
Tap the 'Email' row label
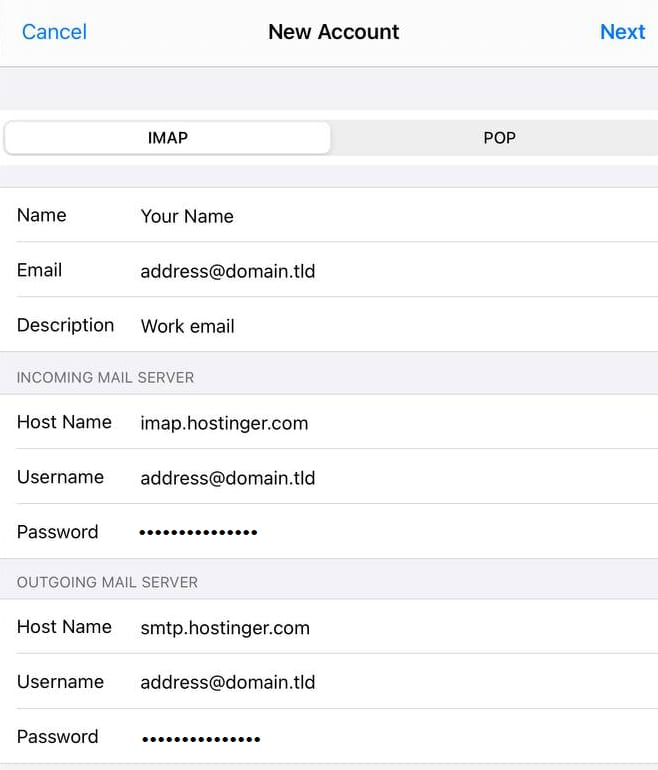pos(40,270)
